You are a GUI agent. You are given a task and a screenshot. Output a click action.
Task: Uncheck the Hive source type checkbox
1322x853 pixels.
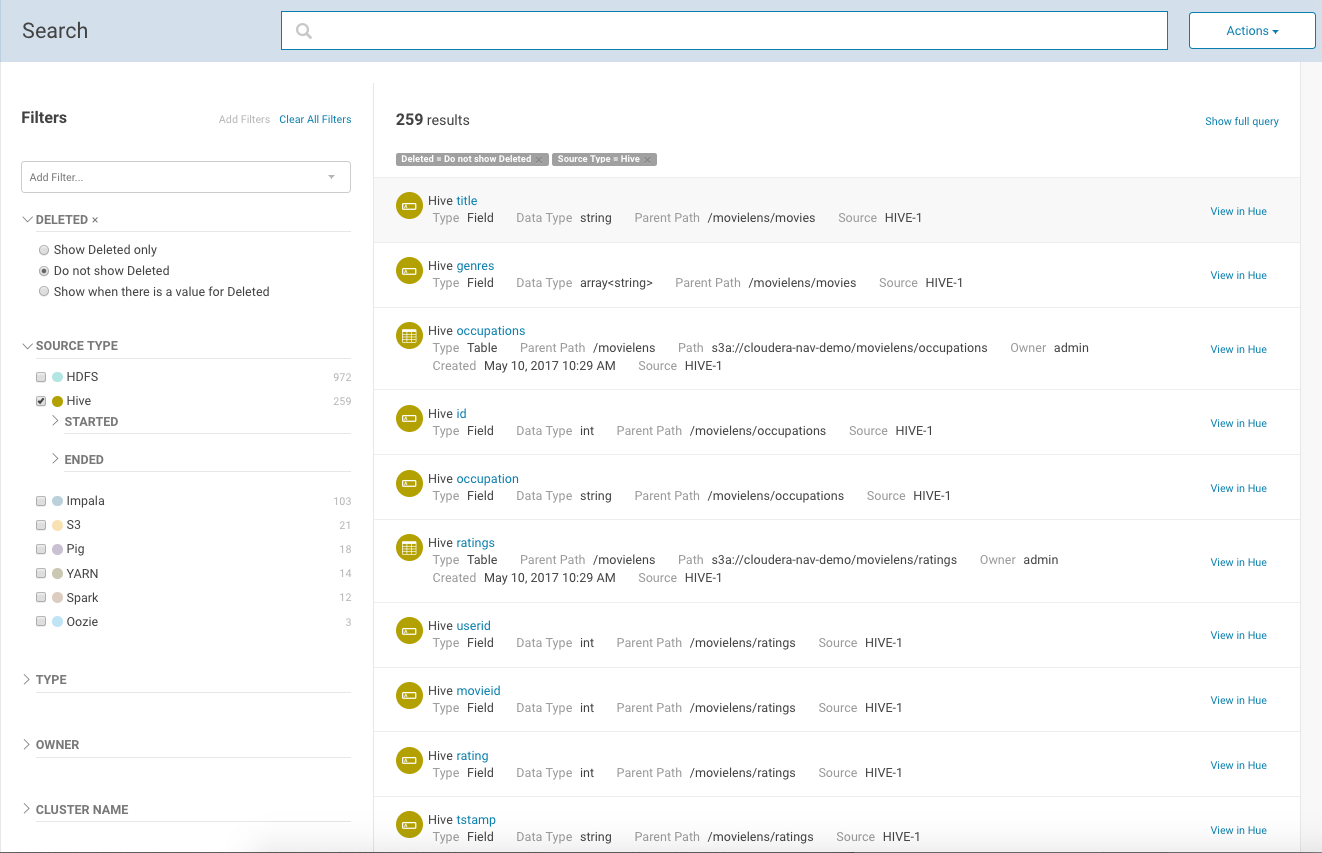pos(41,401)
